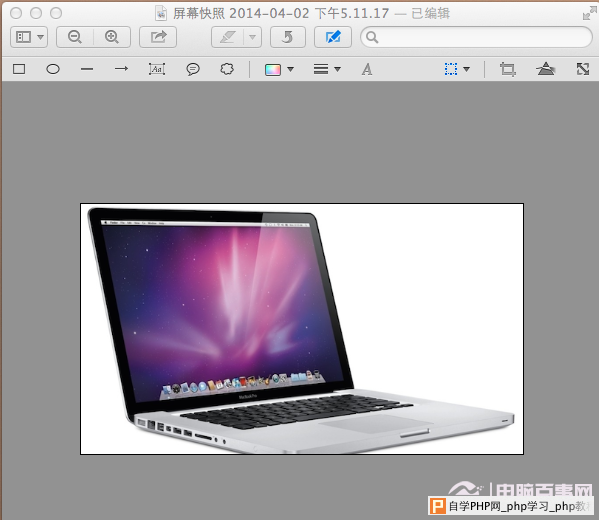This screenshot has height=520, width=599.
Task: Close the Preview window
Action: coord(16,13)
